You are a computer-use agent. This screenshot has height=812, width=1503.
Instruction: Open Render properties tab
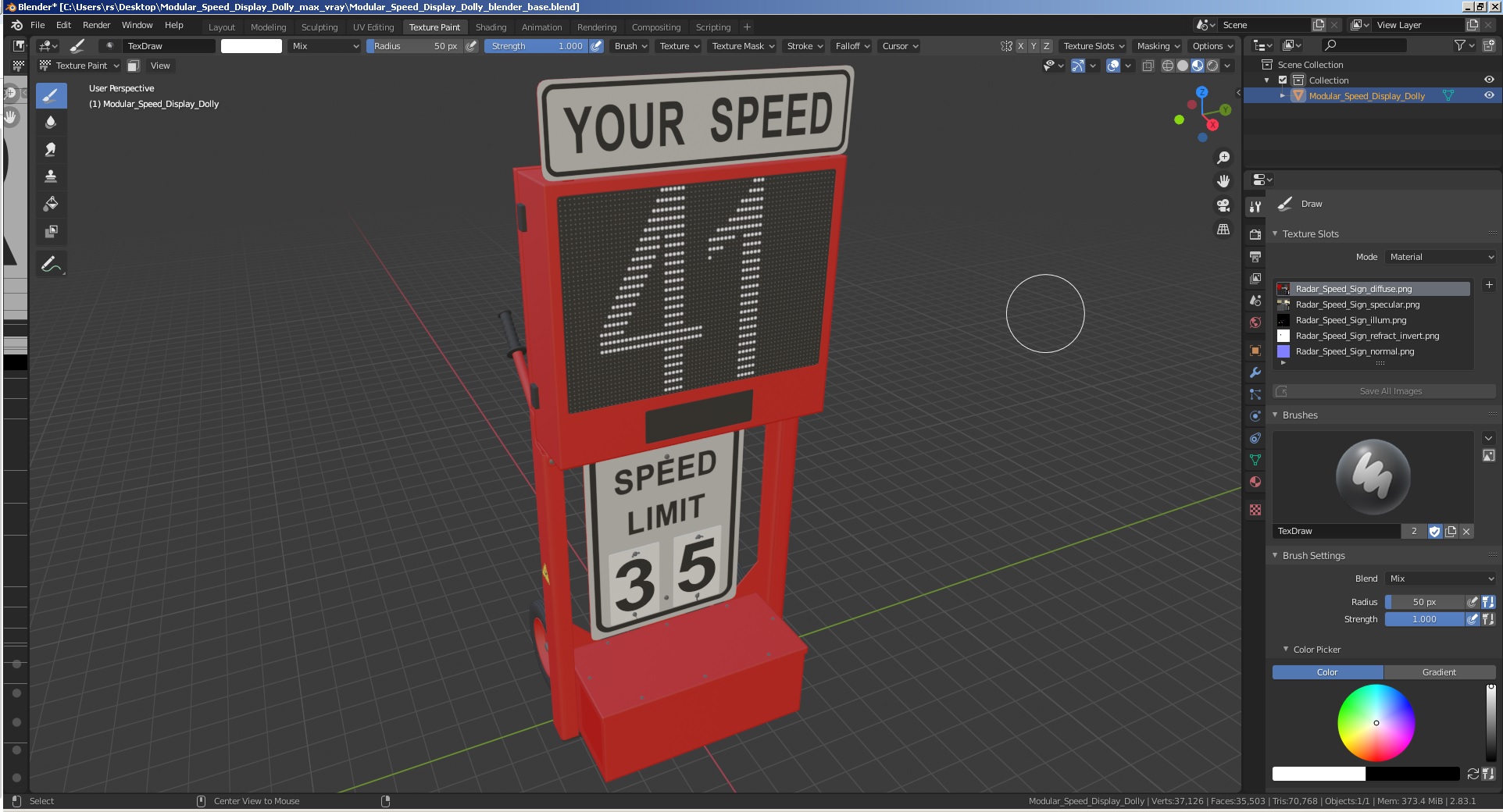click(x=1255, y=234)
